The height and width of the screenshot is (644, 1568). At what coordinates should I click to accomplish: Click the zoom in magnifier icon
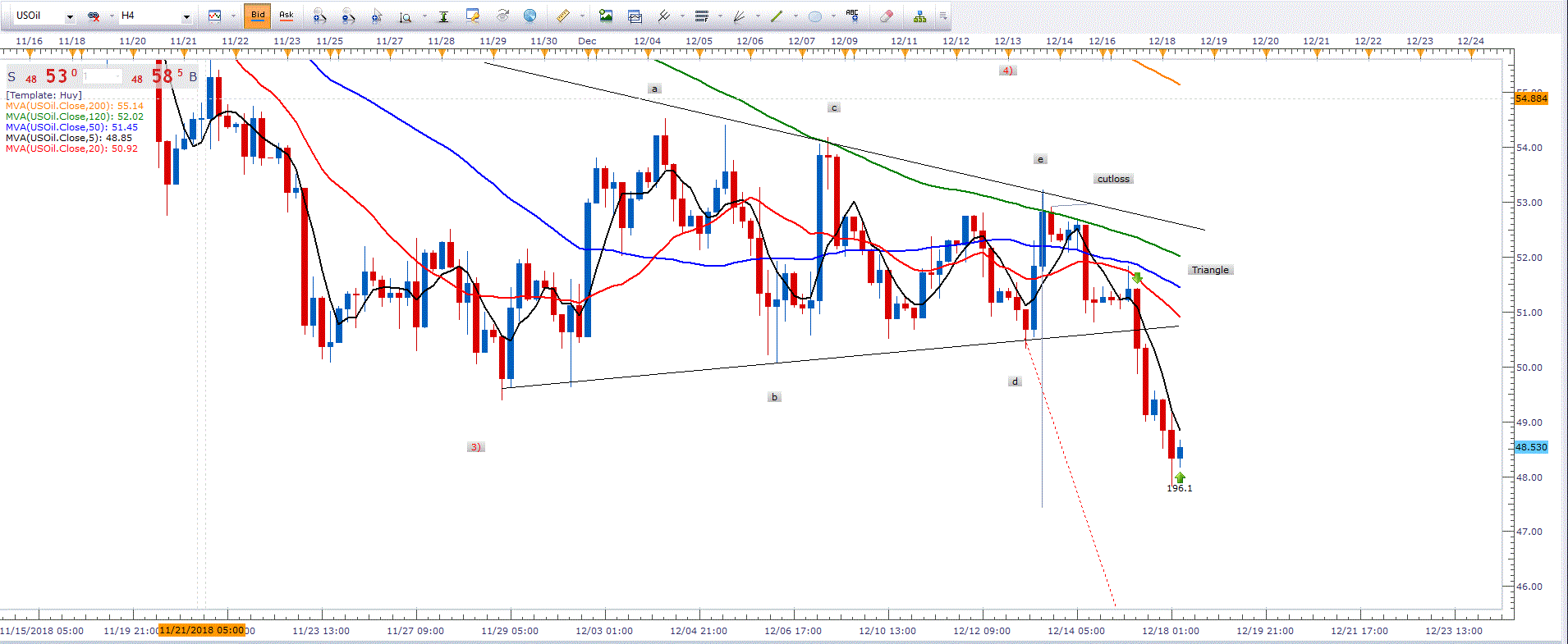(x=320, y=16)
